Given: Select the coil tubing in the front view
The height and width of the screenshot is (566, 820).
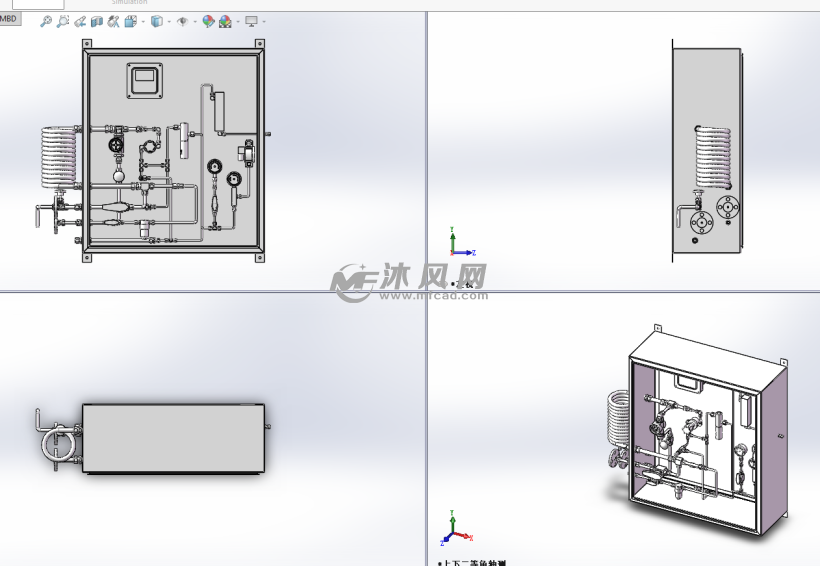Looking at the screenshot, I should click(58, 157).
